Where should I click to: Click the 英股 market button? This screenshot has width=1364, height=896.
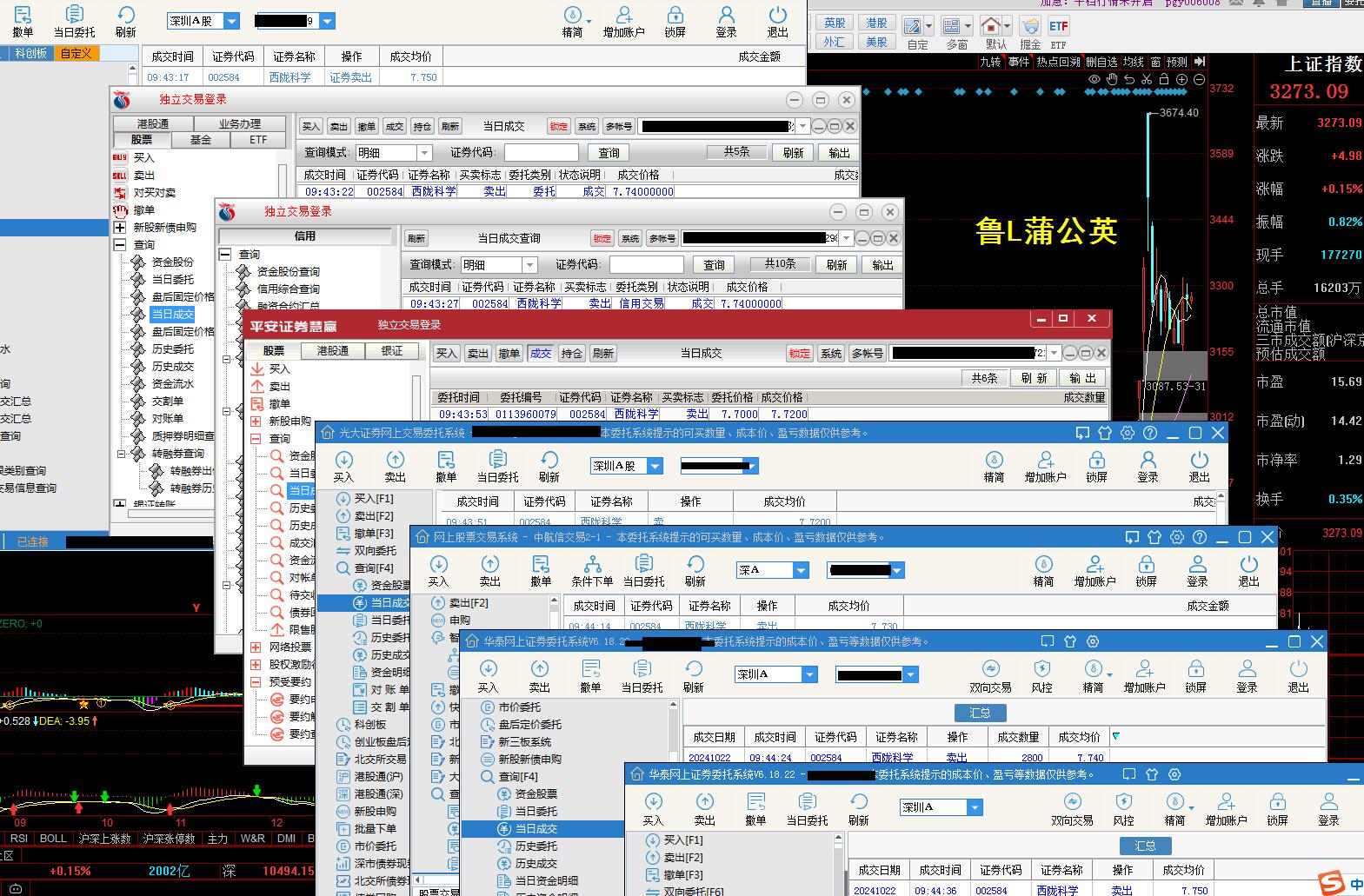point(835,23)
